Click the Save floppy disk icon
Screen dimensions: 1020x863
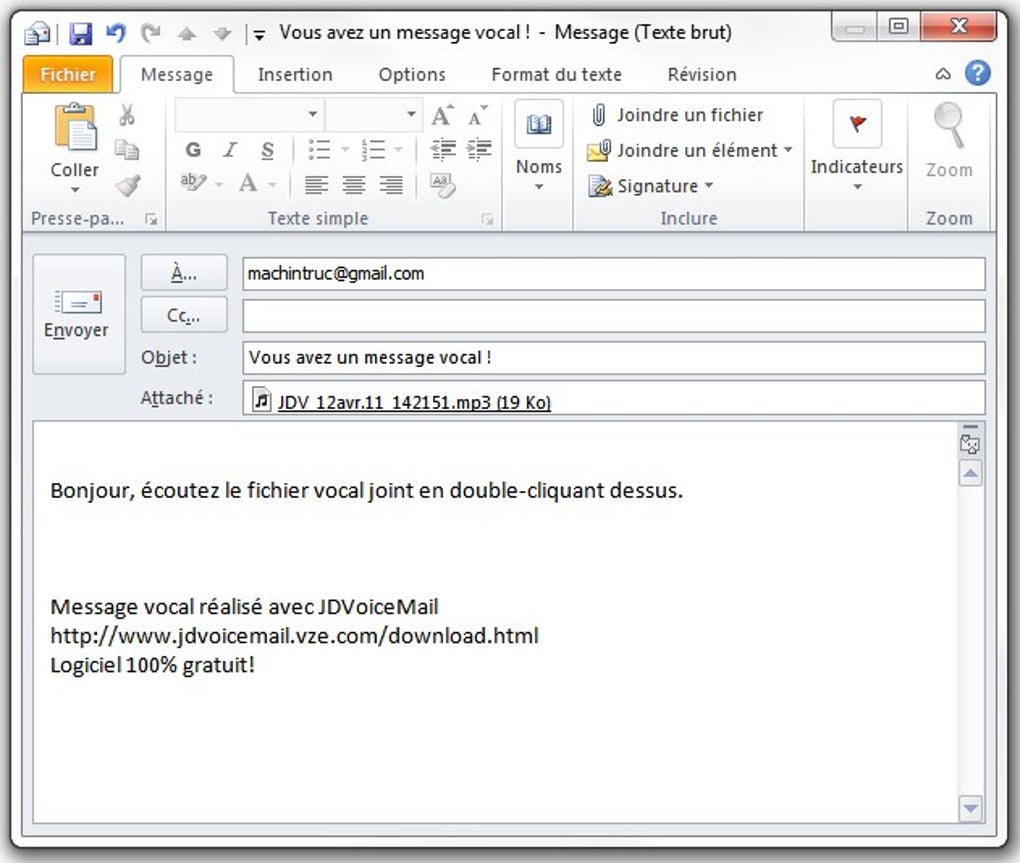point(81,33)
